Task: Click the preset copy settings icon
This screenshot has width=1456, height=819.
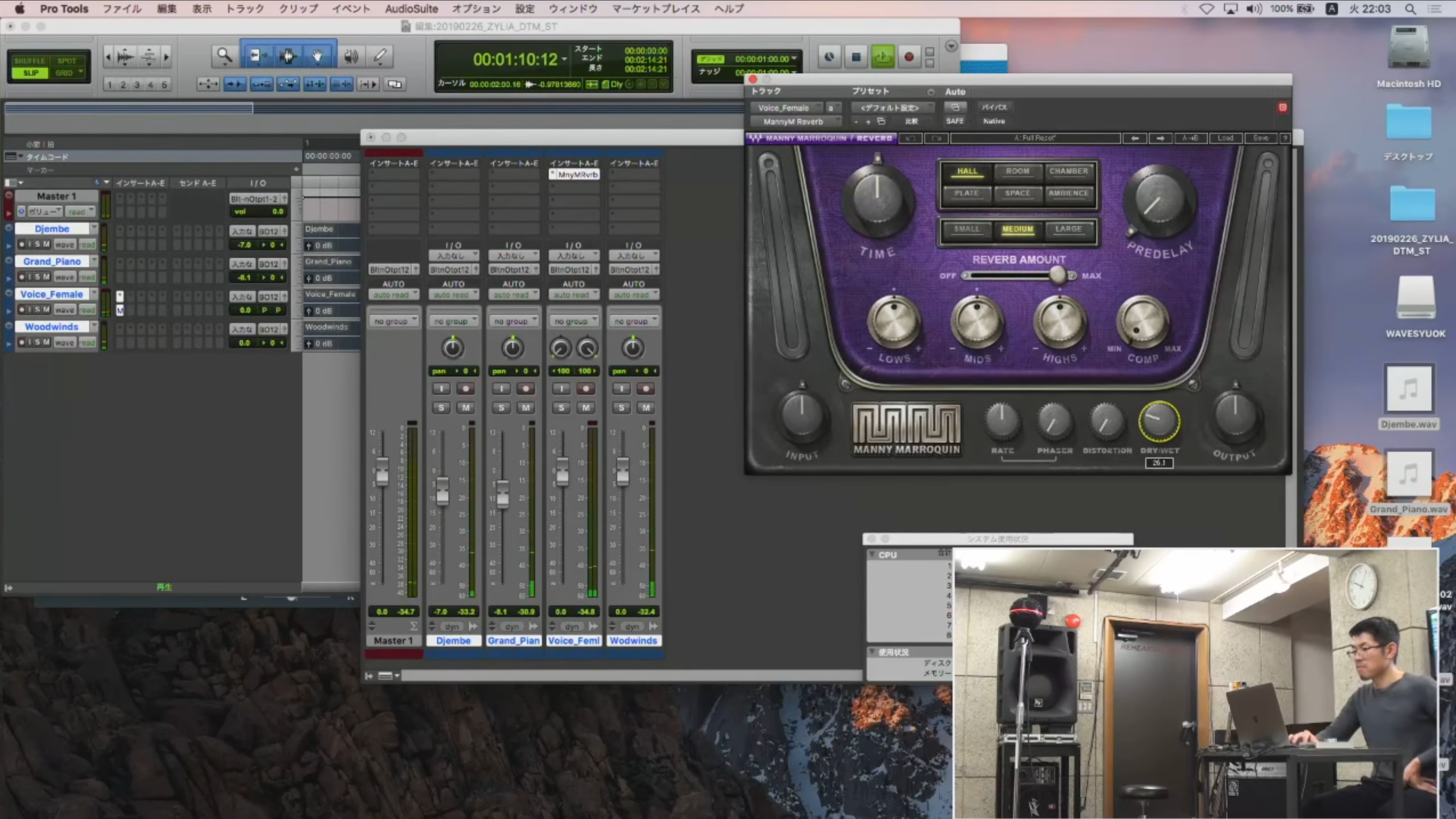Action: click(x=881, y=122)
